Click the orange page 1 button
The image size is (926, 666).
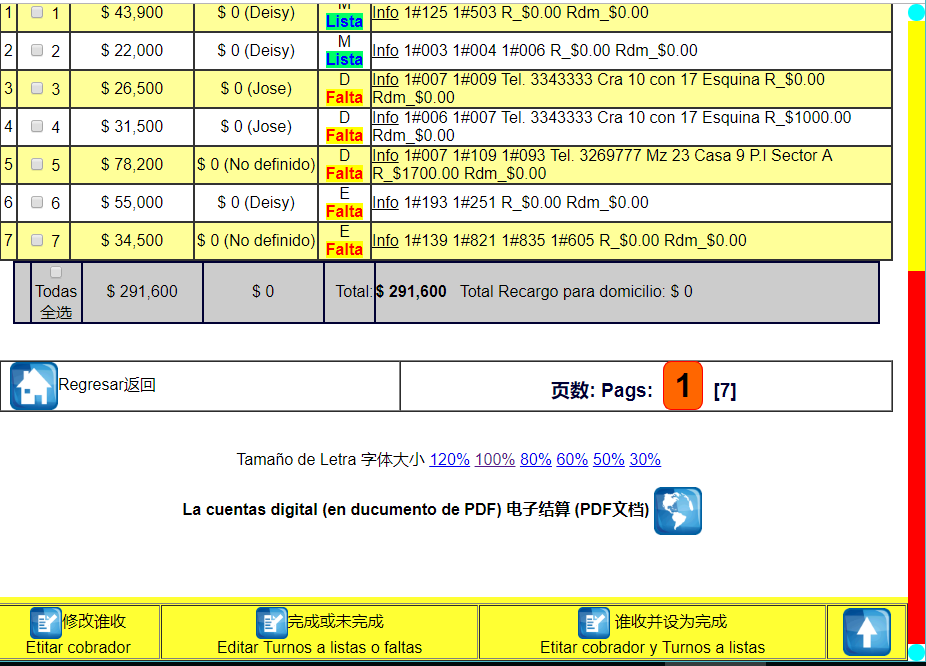(x=683, y=386)
